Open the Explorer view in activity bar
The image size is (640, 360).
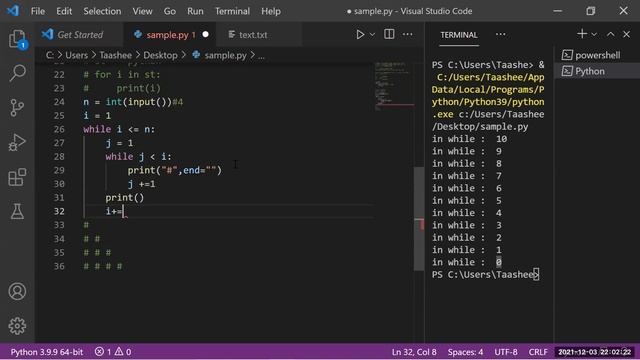(x=17, y=39)
